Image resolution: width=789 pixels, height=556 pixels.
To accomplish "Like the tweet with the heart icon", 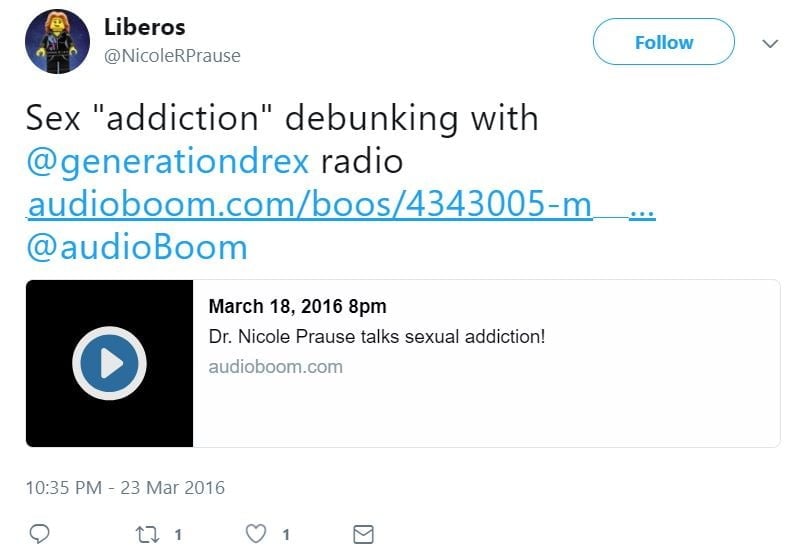I will [x=256, y=534].
